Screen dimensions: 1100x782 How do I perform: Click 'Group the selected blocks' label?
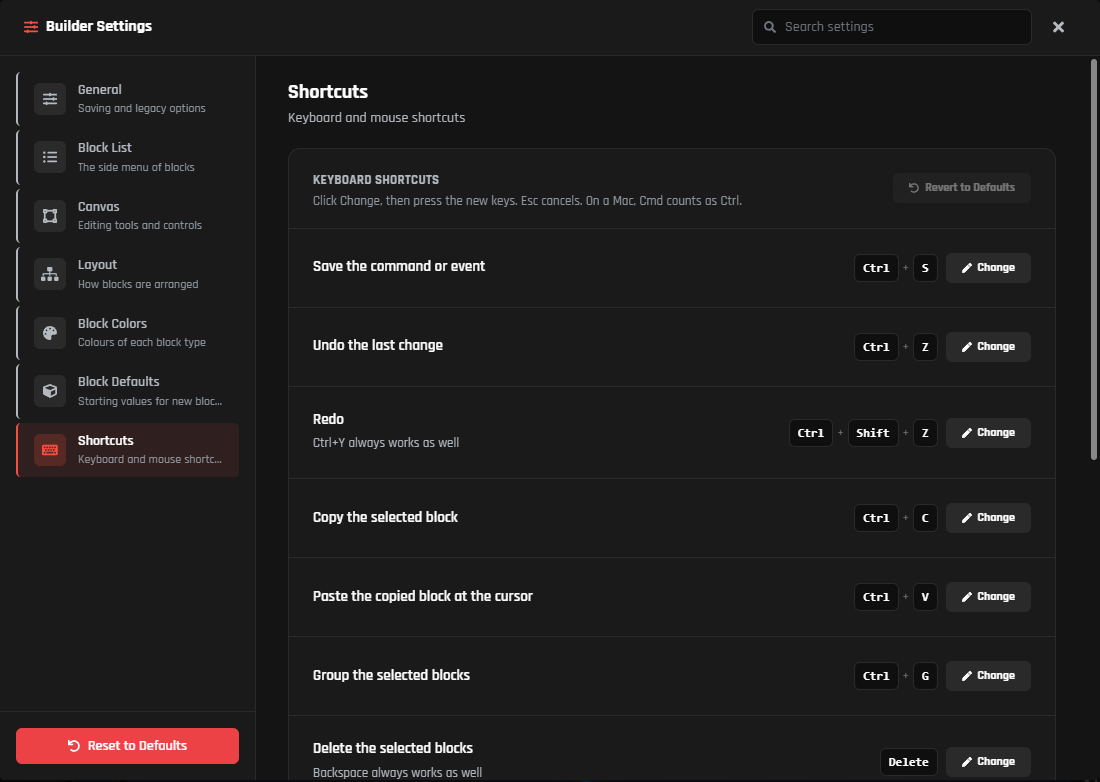click(x=391, y=675)
